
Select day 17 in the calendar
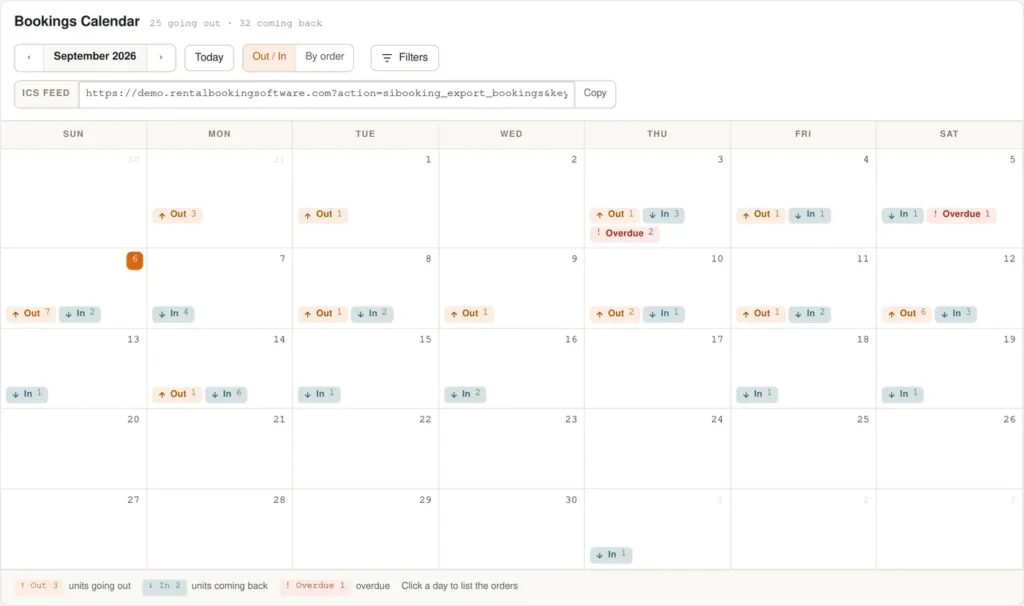tap(657, 369)
